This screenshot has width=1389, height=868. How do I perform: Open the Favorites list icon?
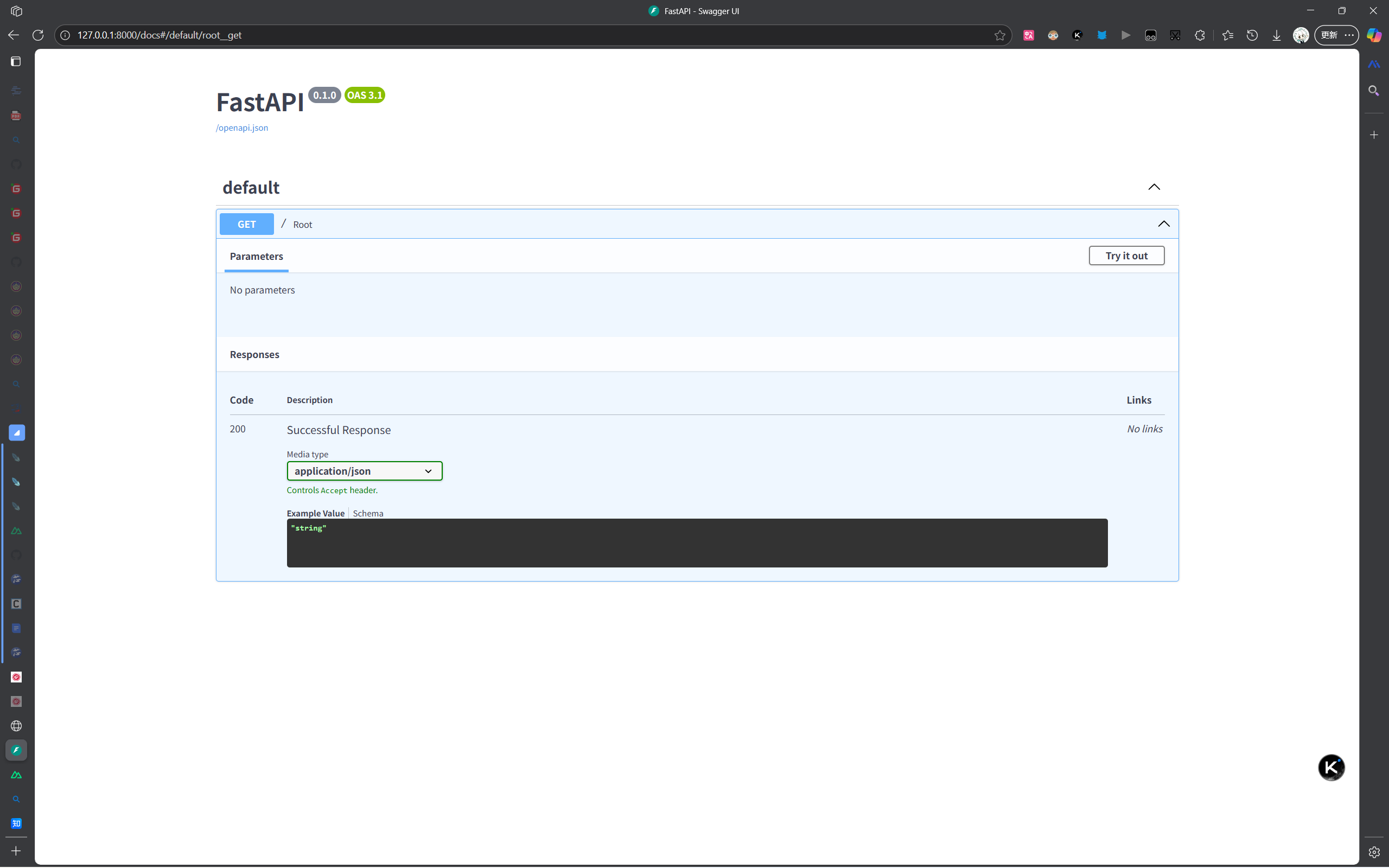pos(1228,35)
